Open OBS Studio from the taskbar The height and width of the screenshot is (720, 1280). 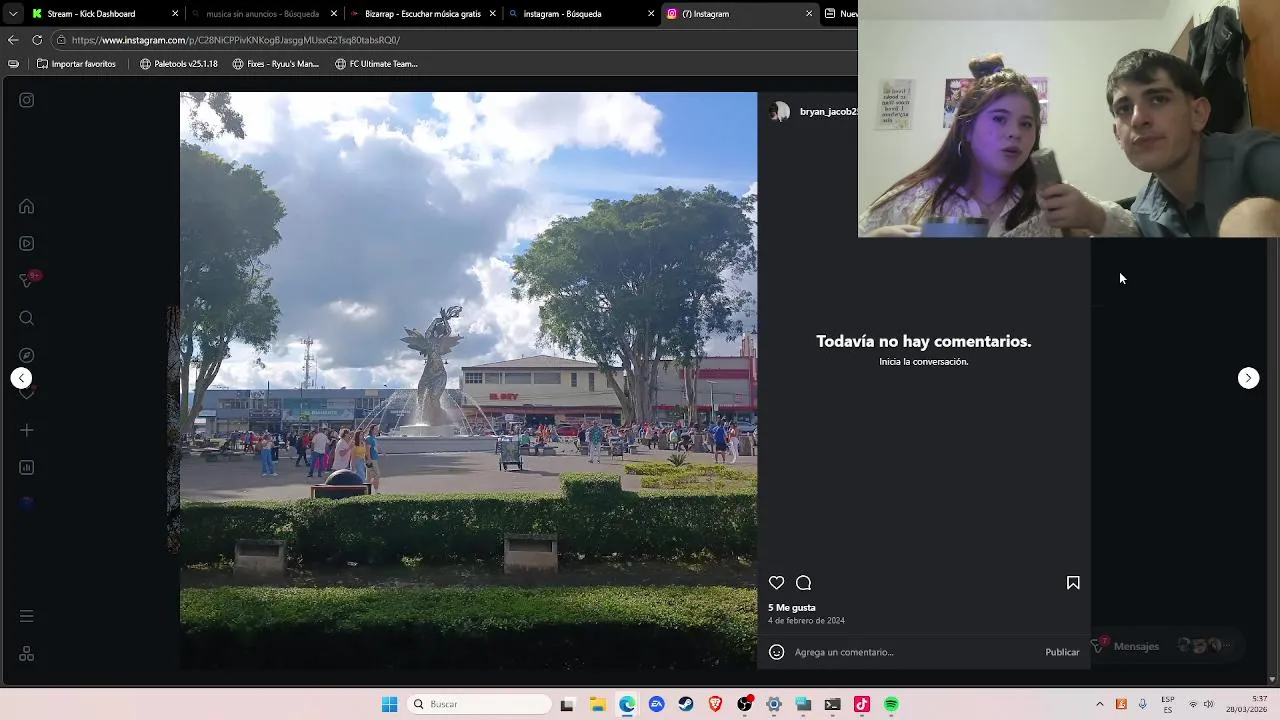tap(745, 704)
